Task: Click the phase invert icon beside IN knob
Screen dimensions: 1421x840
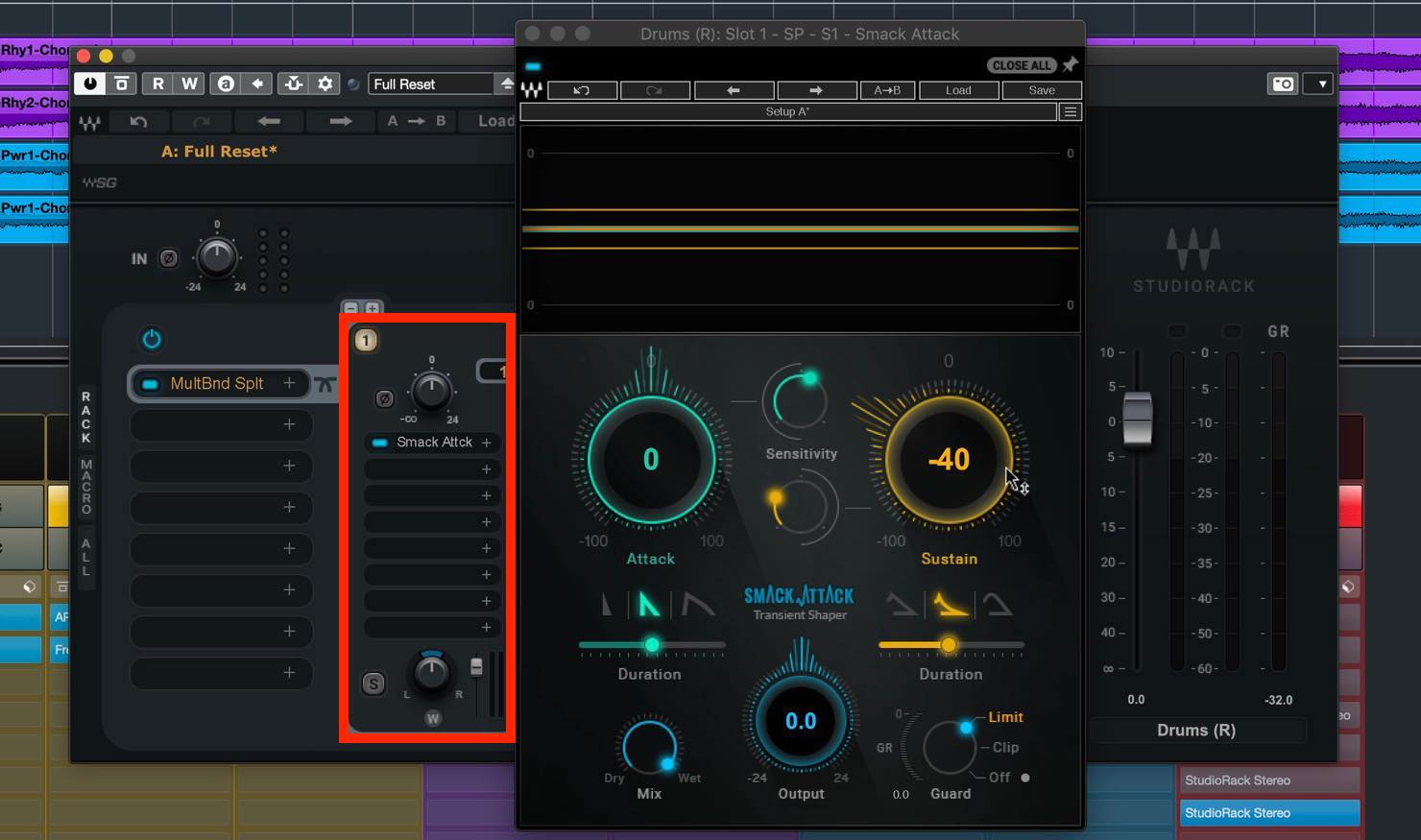Action: coord(169,258)
